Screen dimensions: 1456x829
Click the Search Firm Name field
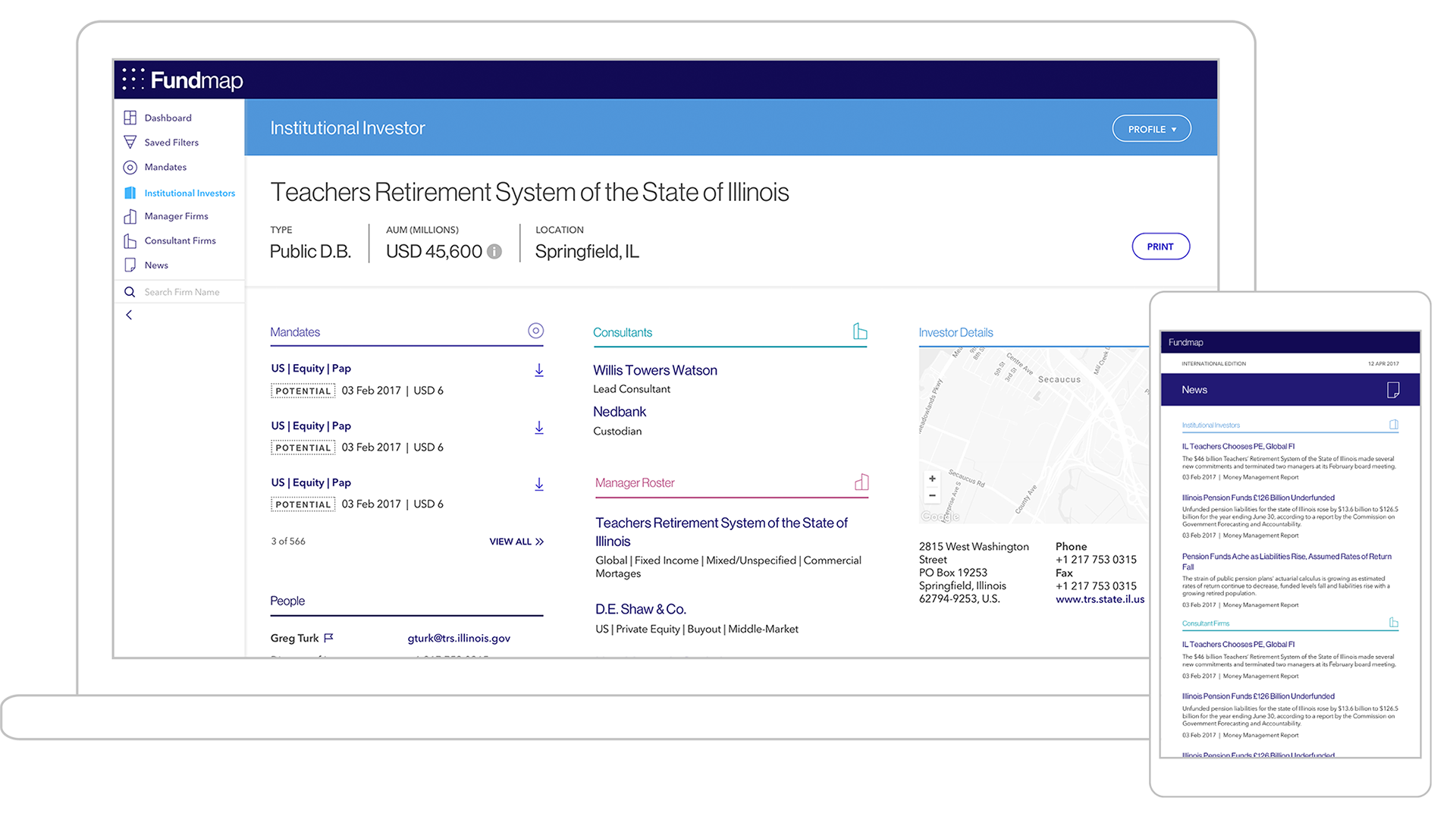click(x=182, y=292)
